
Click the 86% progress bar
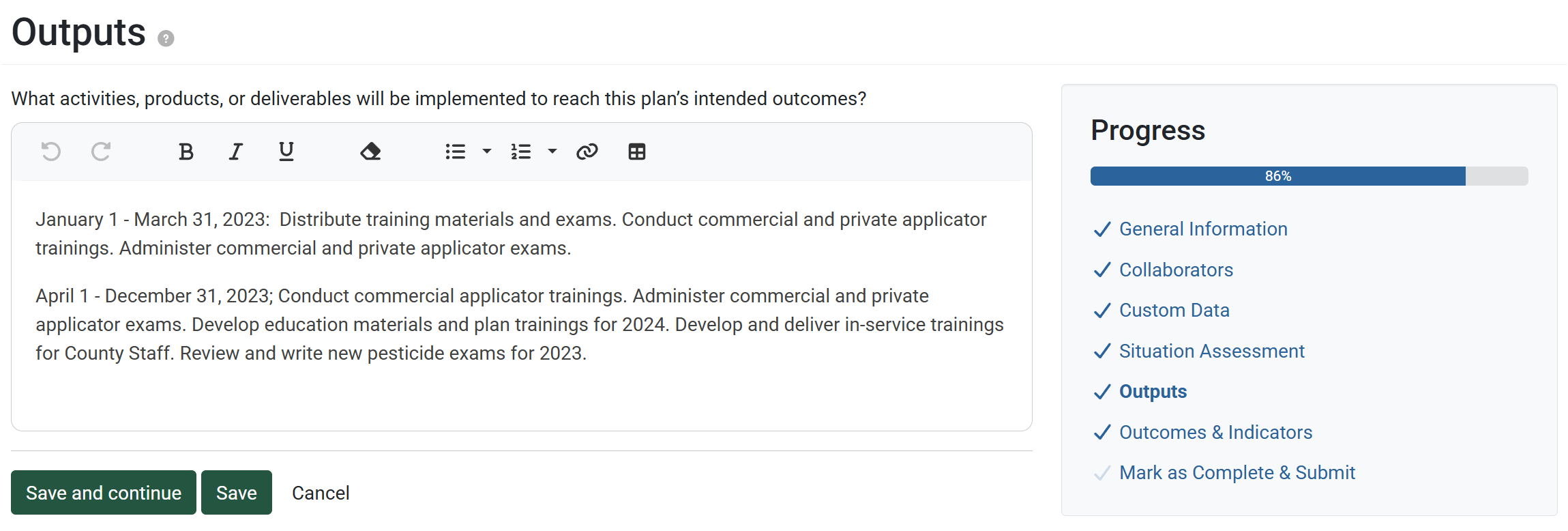(x=1309, y=176)
